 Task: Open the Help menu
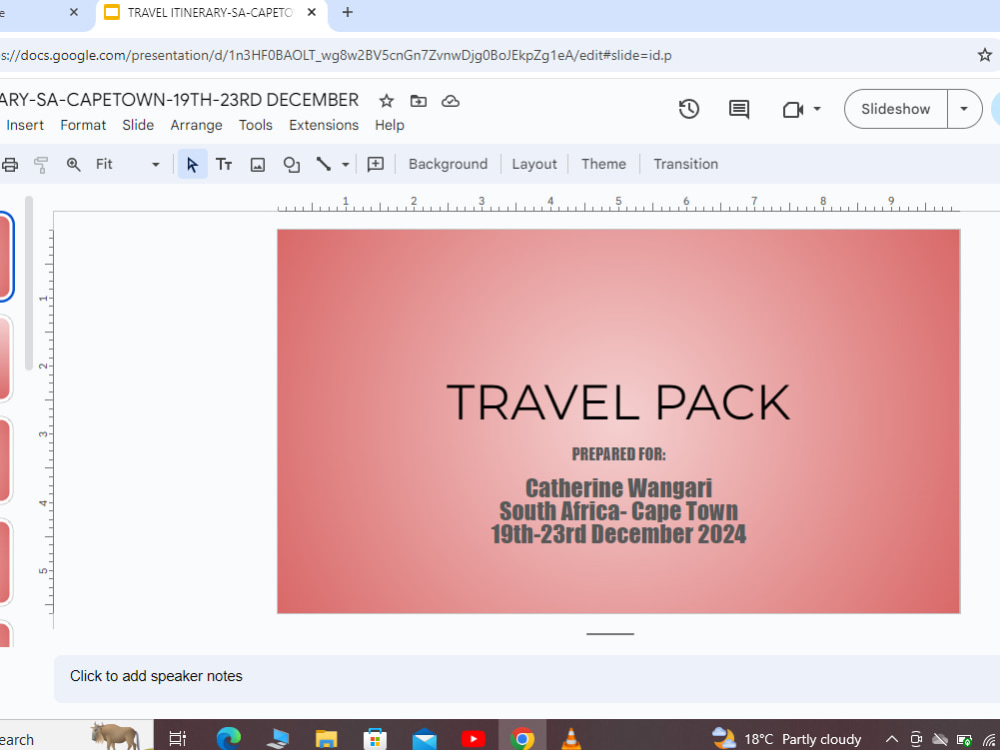coord(389,125)
